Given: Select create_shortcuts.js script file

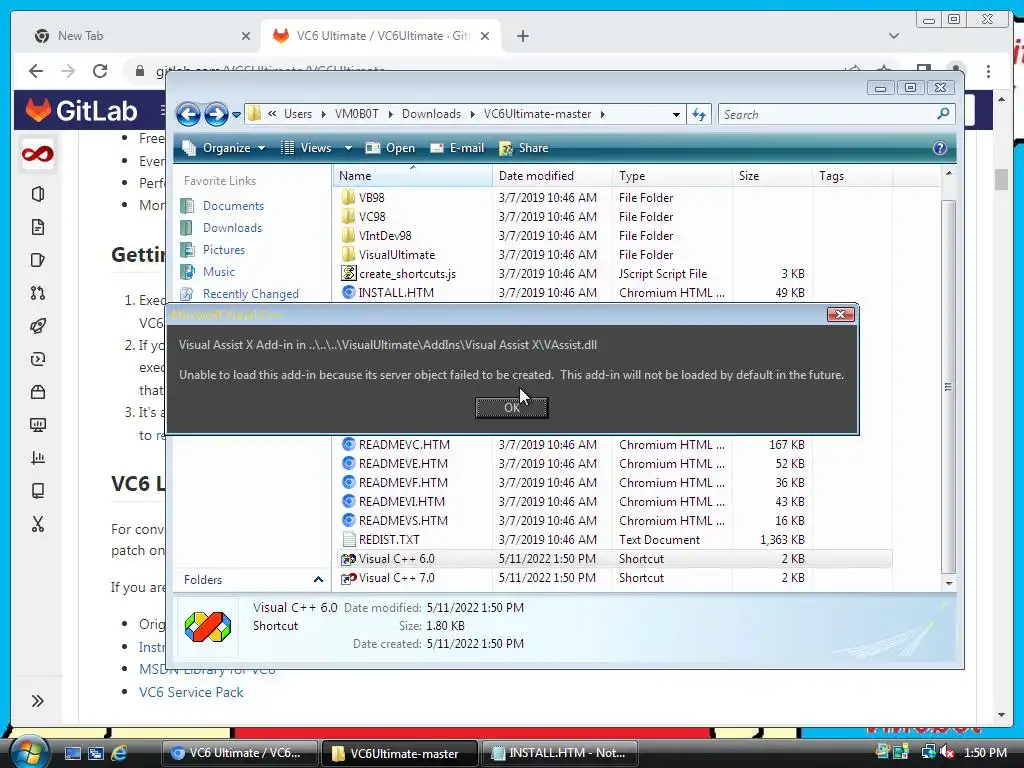Looking at the screenshot, I should pos(407,274).
